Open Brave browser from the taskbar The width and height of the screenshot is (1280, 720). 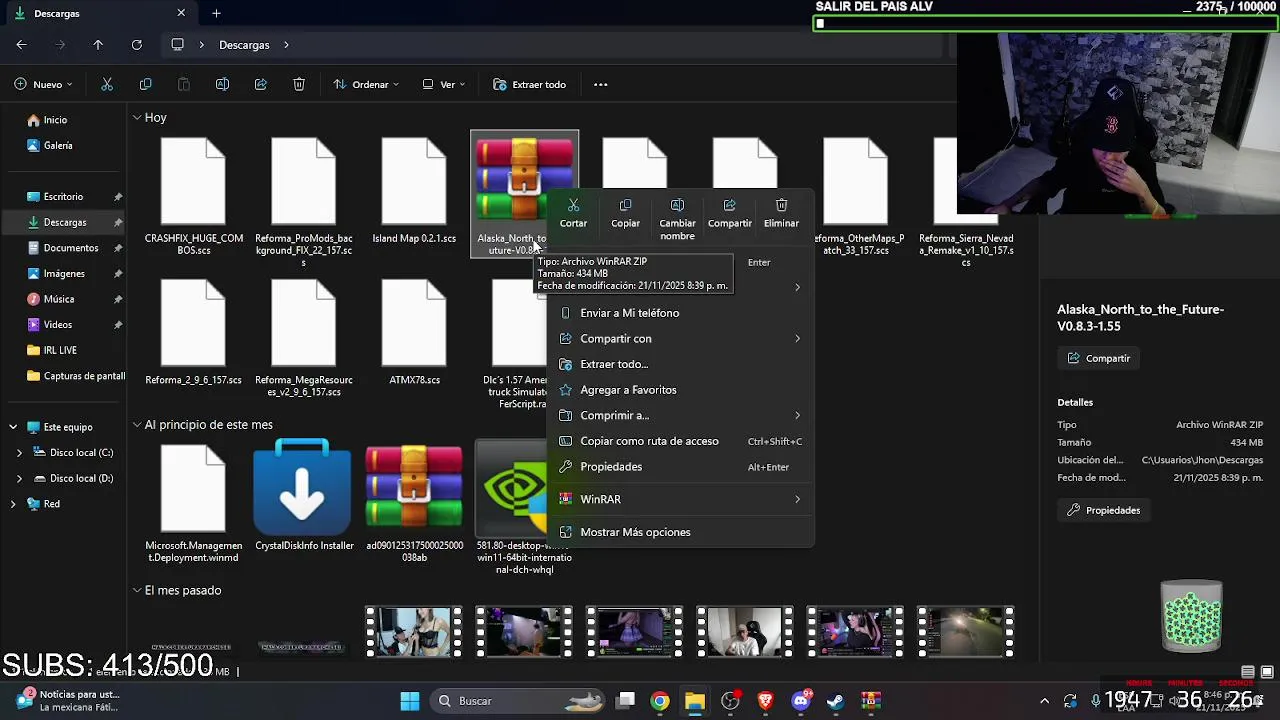click(x=765, y=701)
